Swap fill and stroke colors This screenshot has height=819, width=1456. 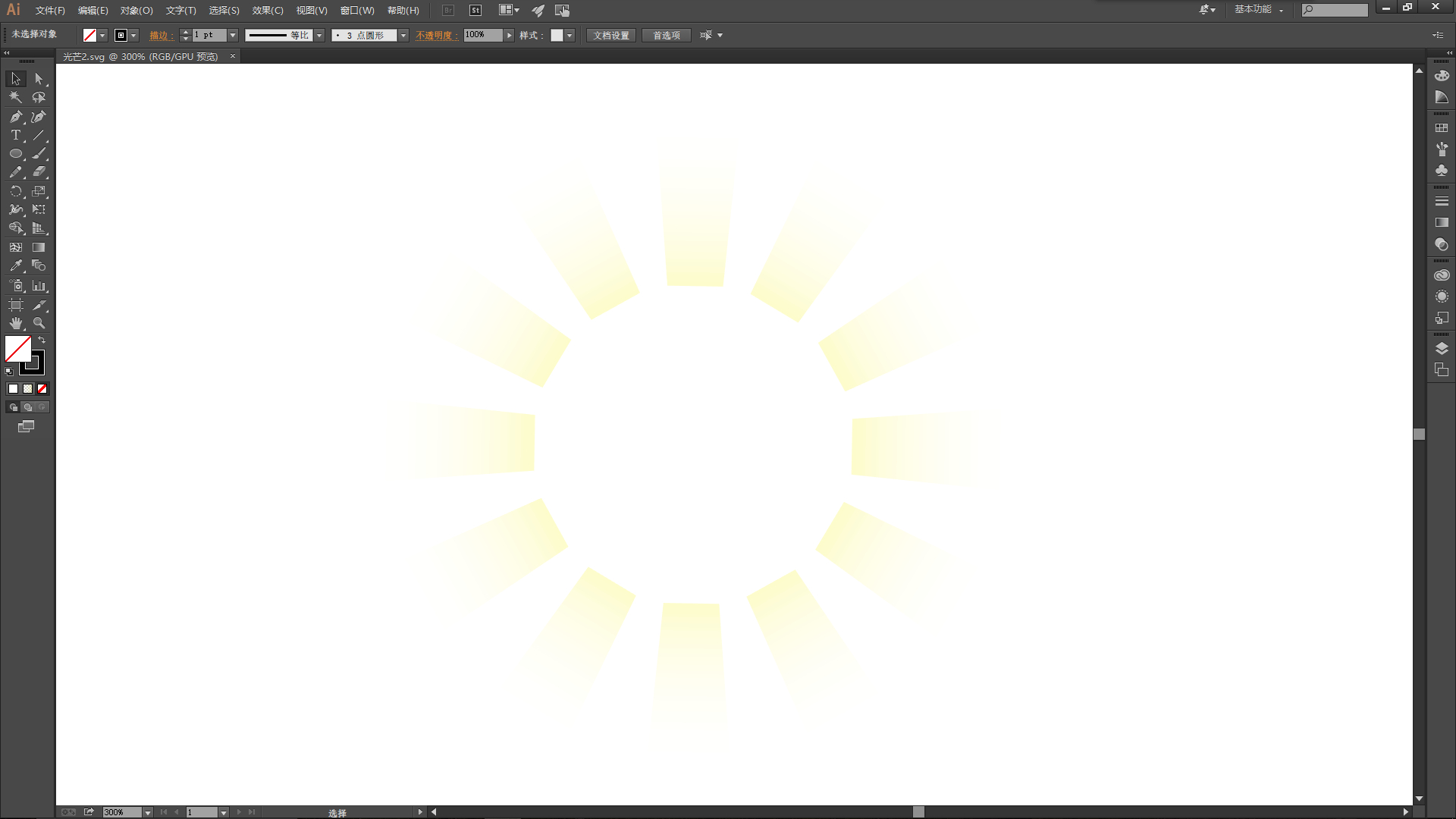point(42,340)
